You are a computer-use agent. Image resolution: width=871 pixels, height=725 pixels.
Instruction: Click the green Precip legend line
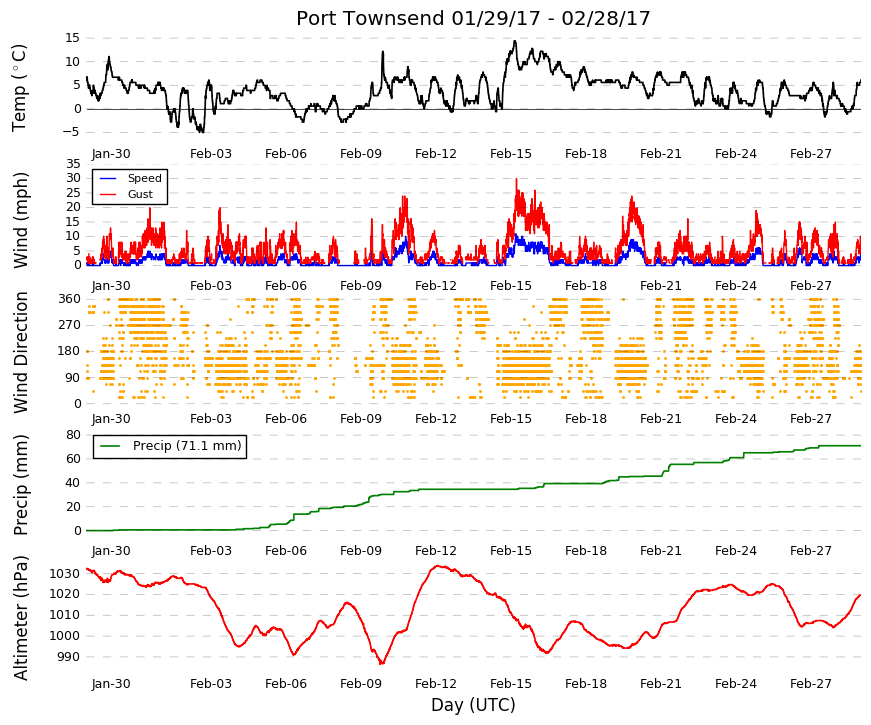(x=110, y=446)
